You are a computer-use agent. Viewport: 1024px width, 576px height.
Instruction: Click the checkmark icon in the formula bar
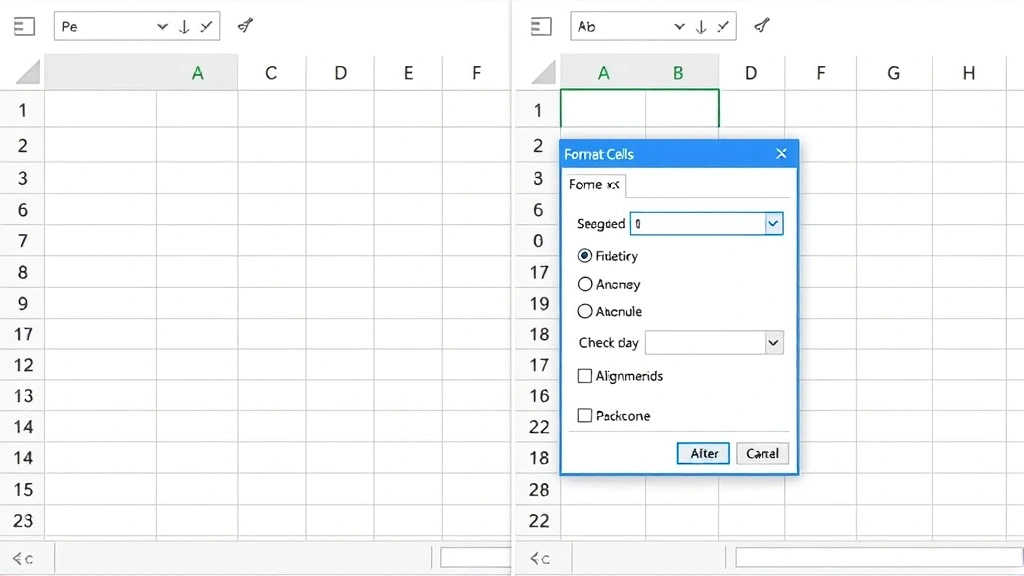(207, 26)
